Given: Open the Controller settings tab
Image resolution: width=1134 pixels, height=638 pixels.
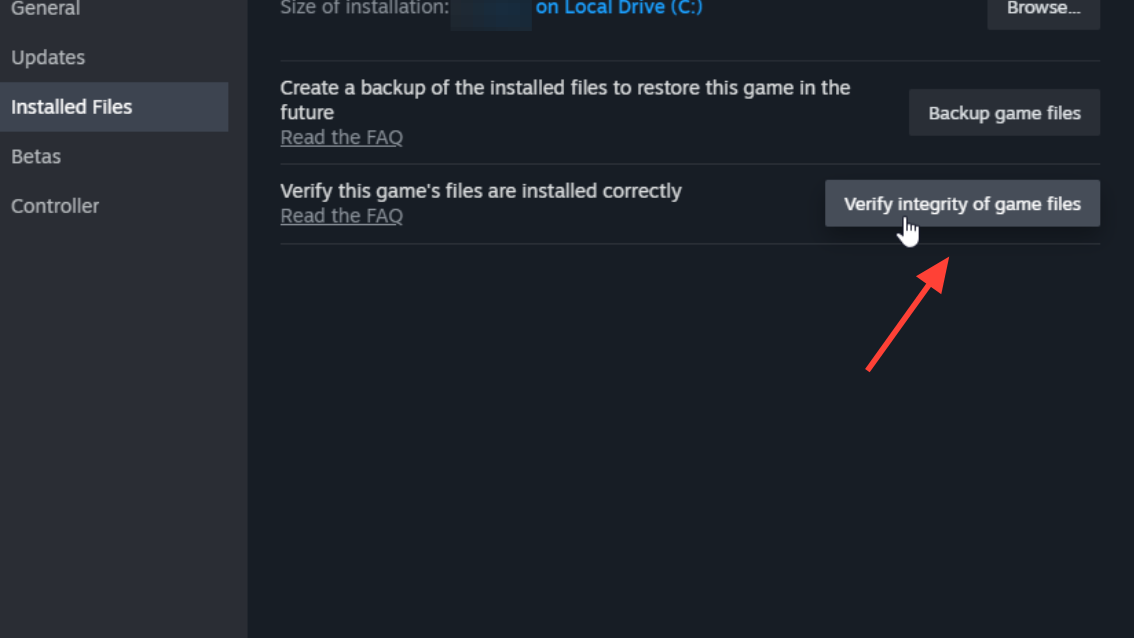Looking at the screenshot, I should coord(55,206).
